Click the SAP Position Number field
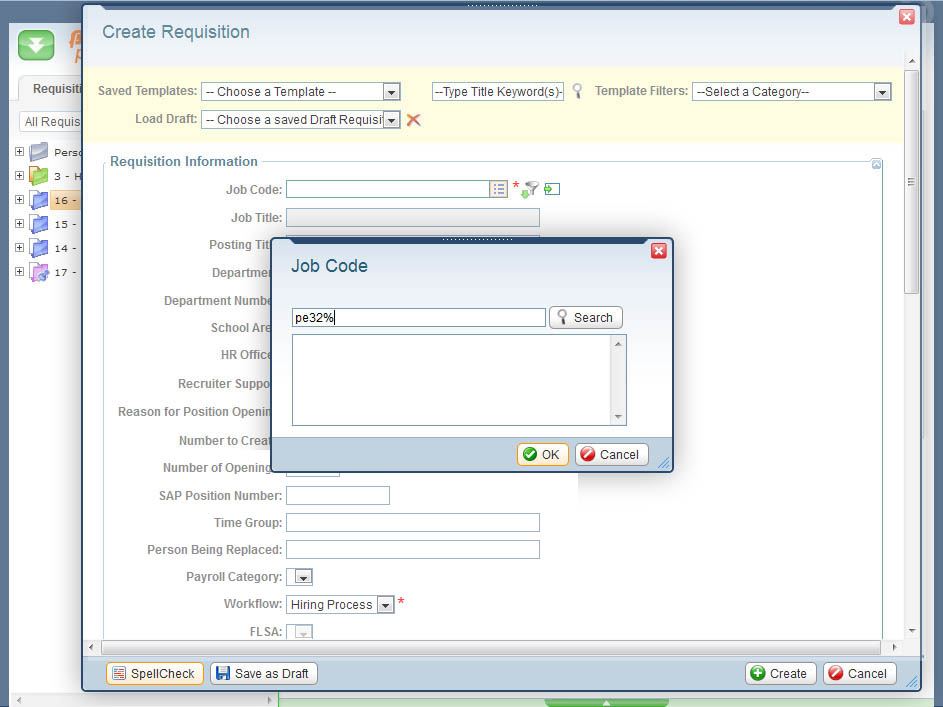 tap(337, 495)
